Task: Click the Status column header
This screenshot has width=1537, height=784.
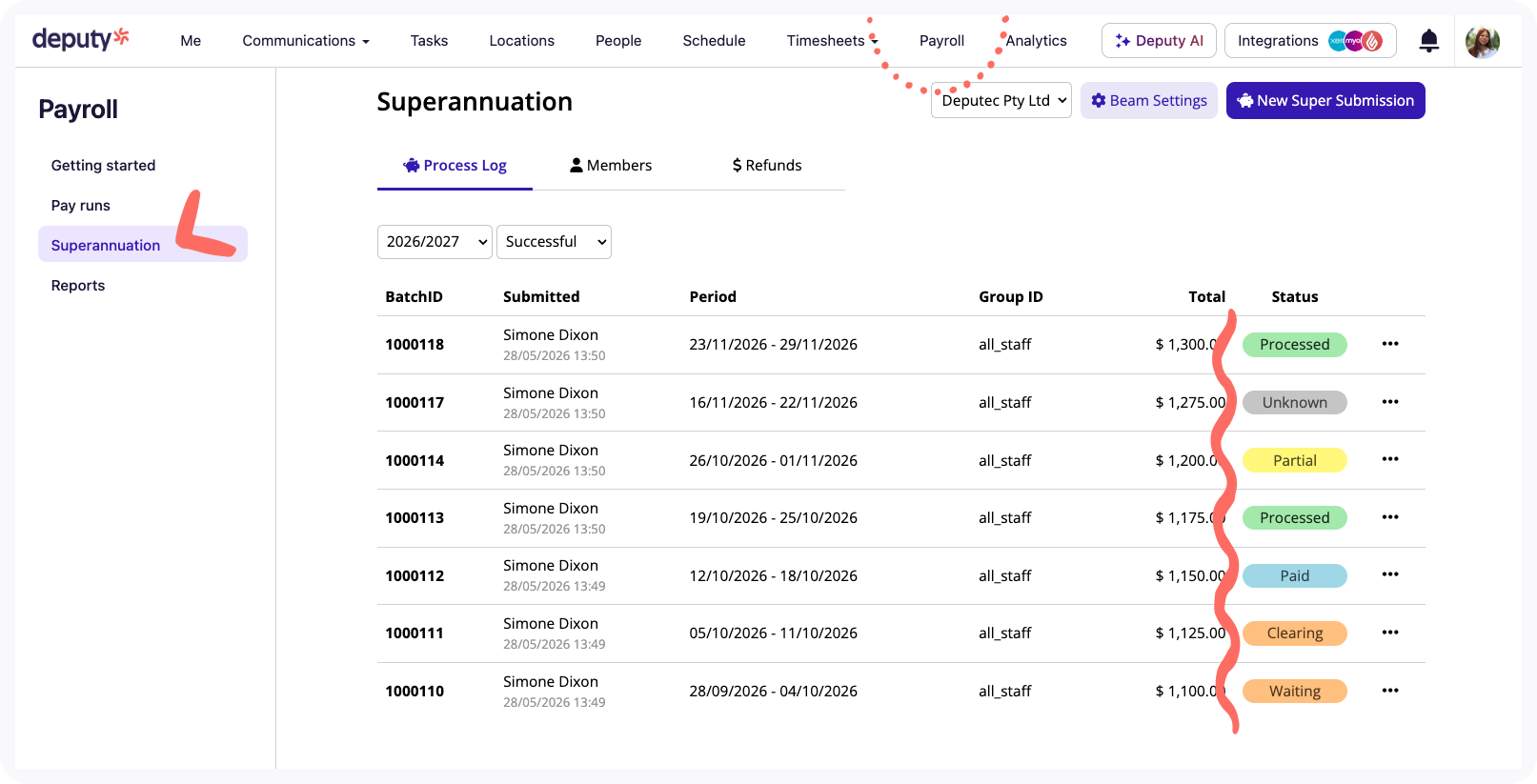Action: (x=1295, y=297)
